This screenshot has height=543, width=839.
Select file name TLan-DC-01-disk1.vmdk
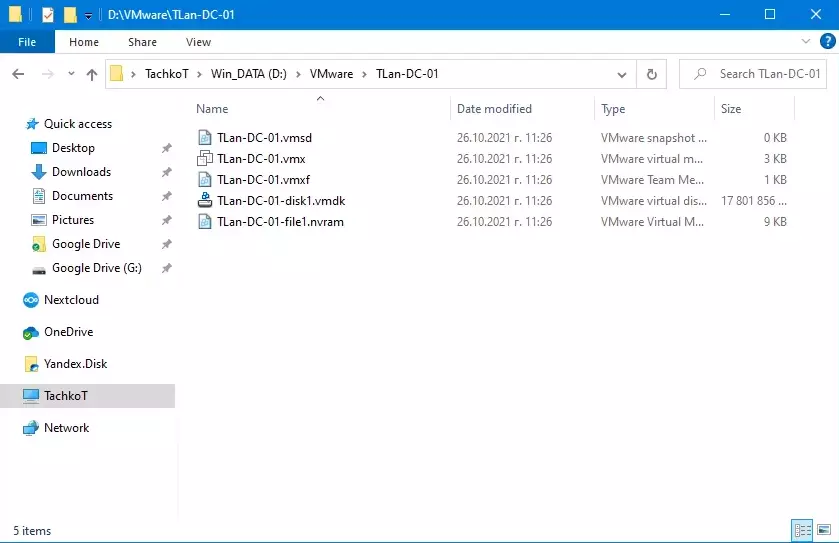coord(281,201)
